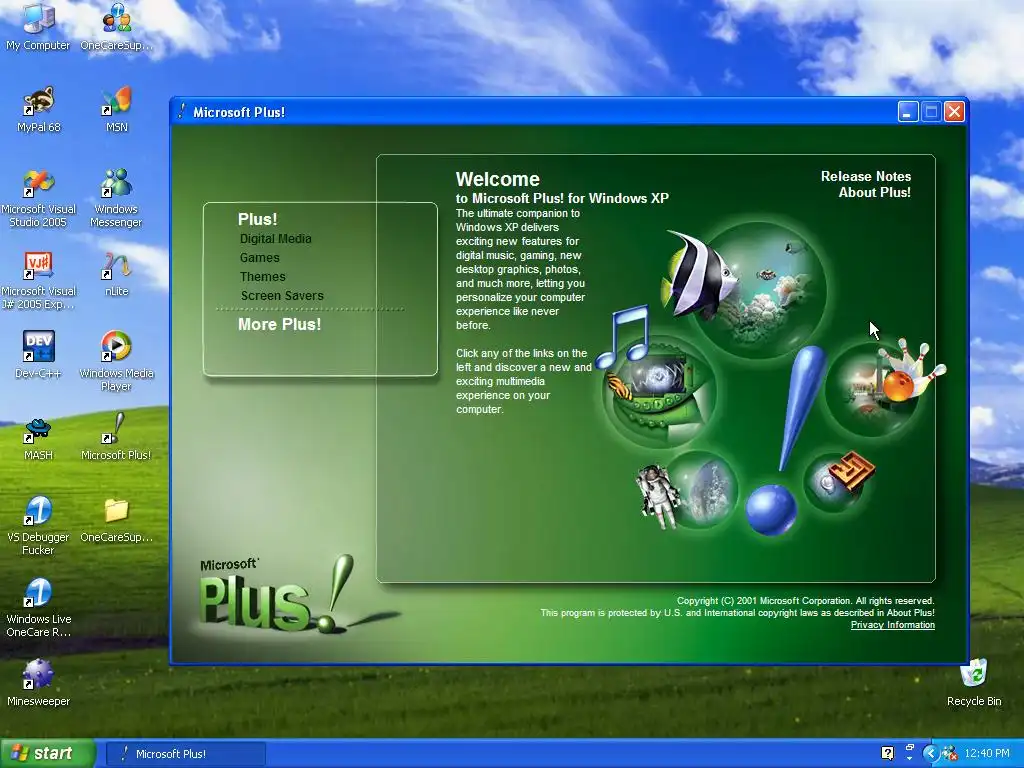1024x768 pixels.
Task: Launch Windows Media Player shortcut
Action: point(116,361)
